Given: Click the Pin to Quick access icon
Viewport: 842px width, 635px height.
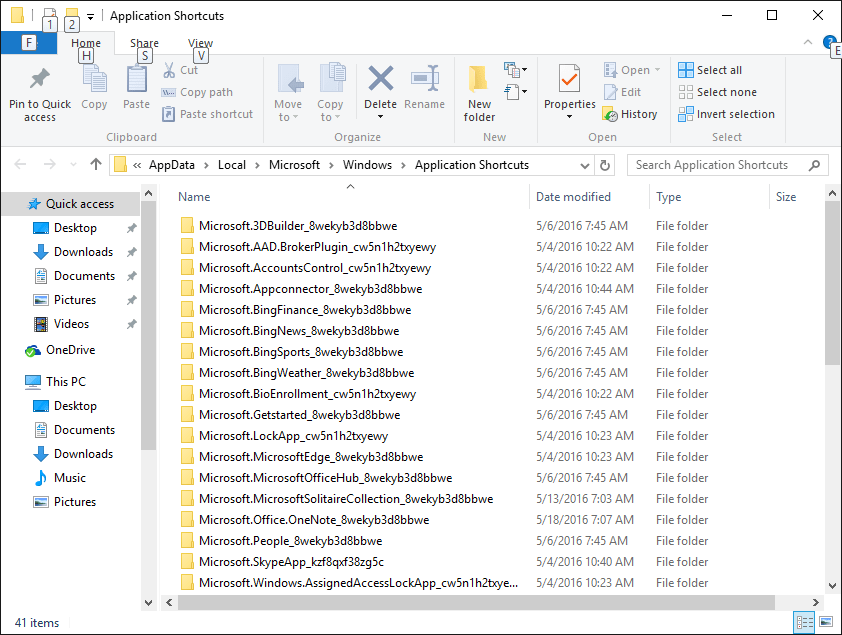Looking at the screenshot, I should tap(40, 79).
